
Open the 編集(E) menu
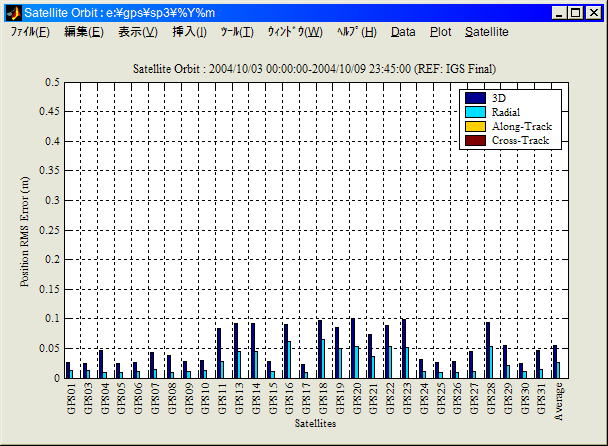point(83,32)
